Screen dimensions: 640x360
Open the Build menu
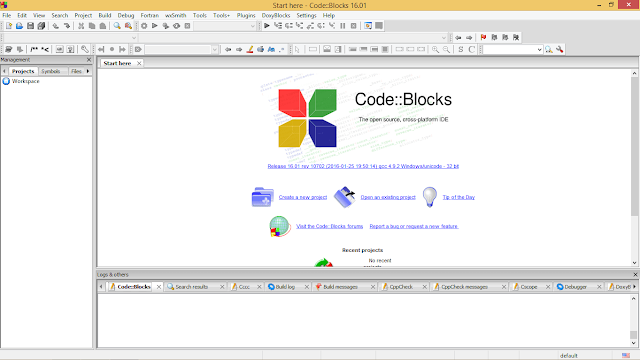[105, 16]
